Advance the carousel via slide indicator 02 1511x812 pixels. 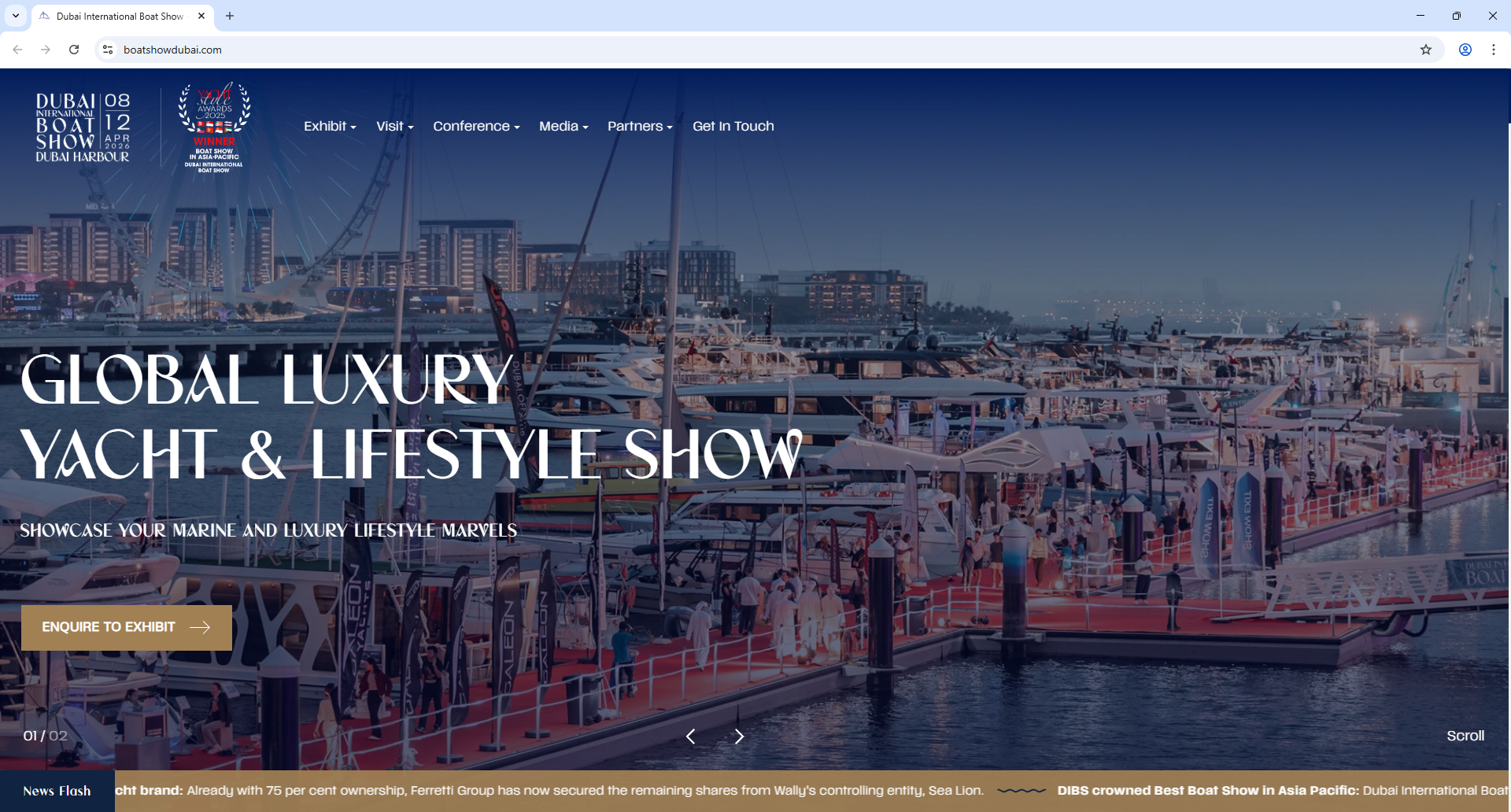tap(57, 736)
